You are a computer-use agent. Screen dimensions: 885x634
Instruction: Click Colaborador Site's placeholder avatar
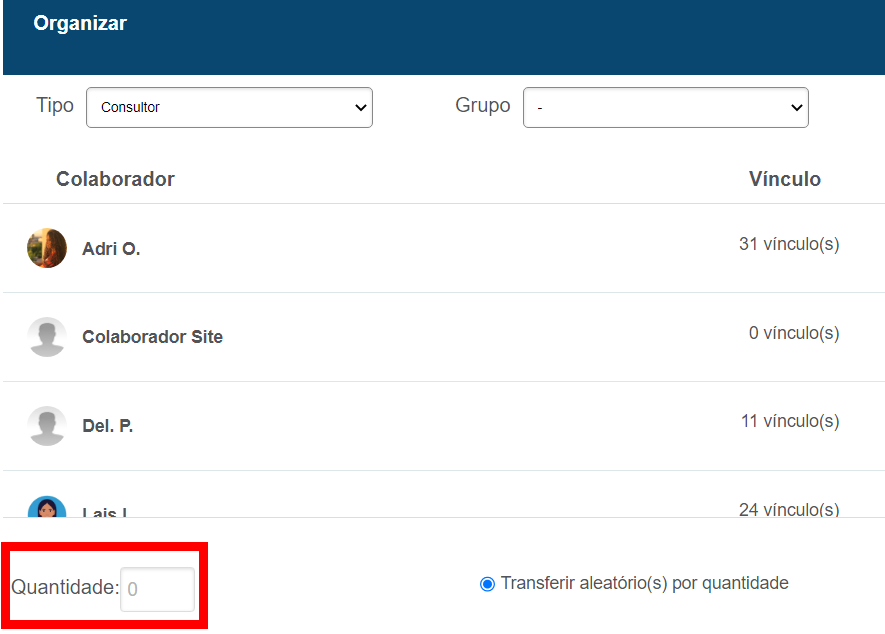click(47, 337)
